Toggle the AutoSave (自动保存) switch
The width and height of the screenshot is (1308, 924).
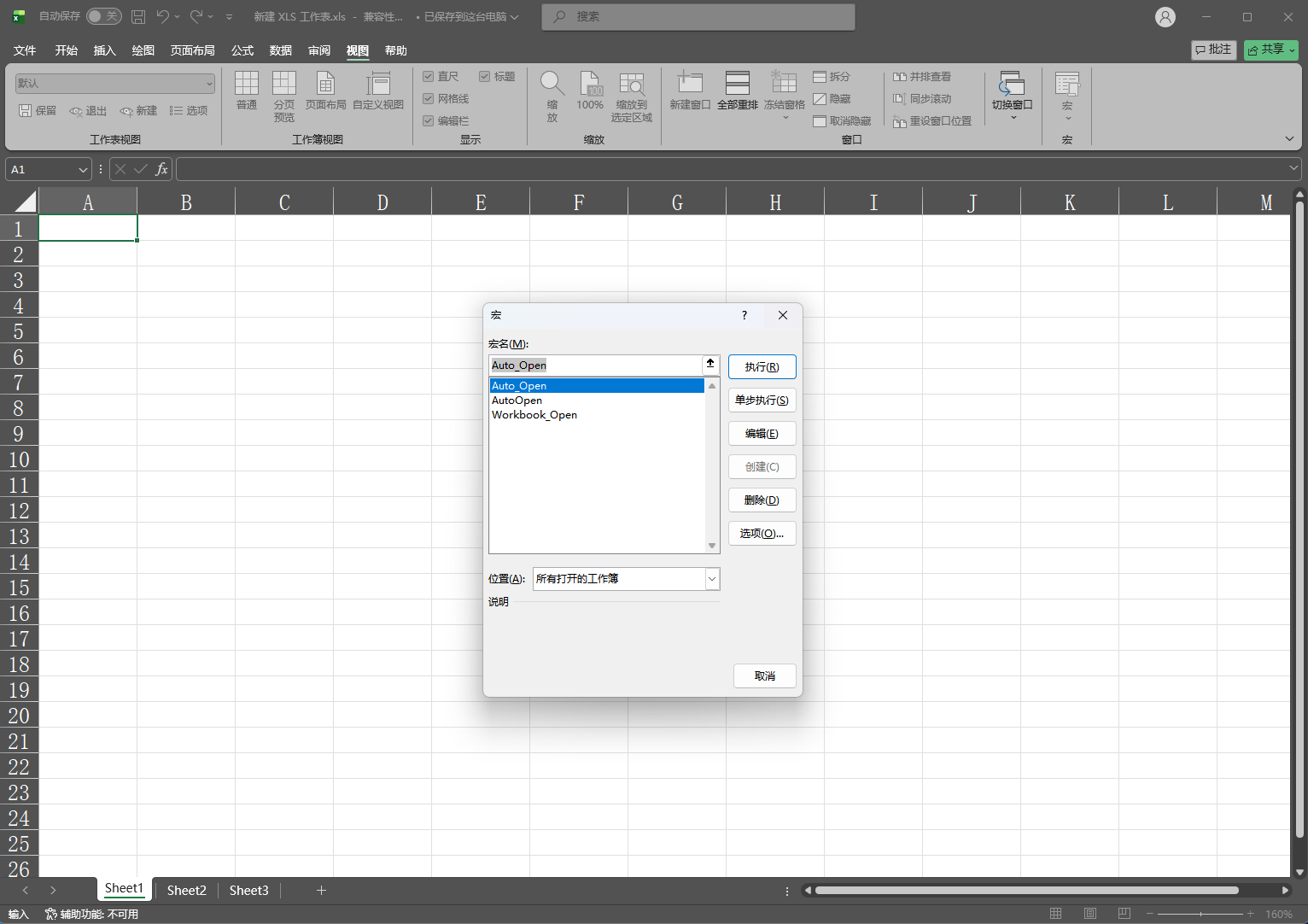(x=103, y=16)
